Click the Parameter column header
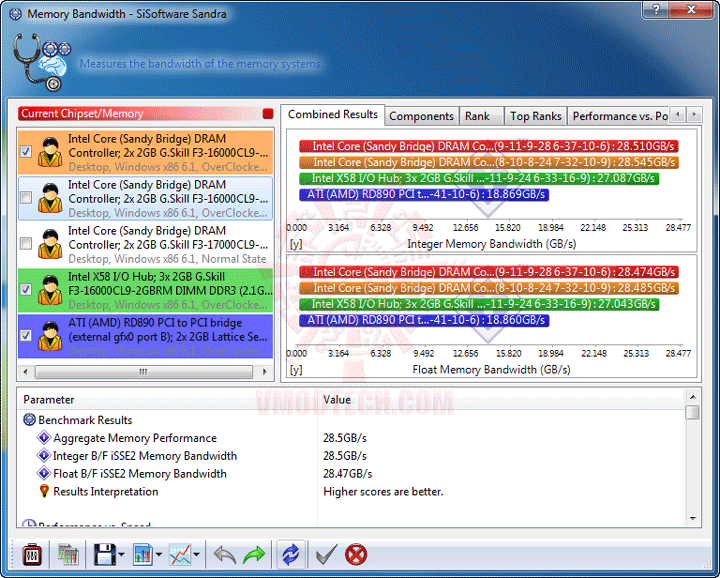 (x=169, y=400)
